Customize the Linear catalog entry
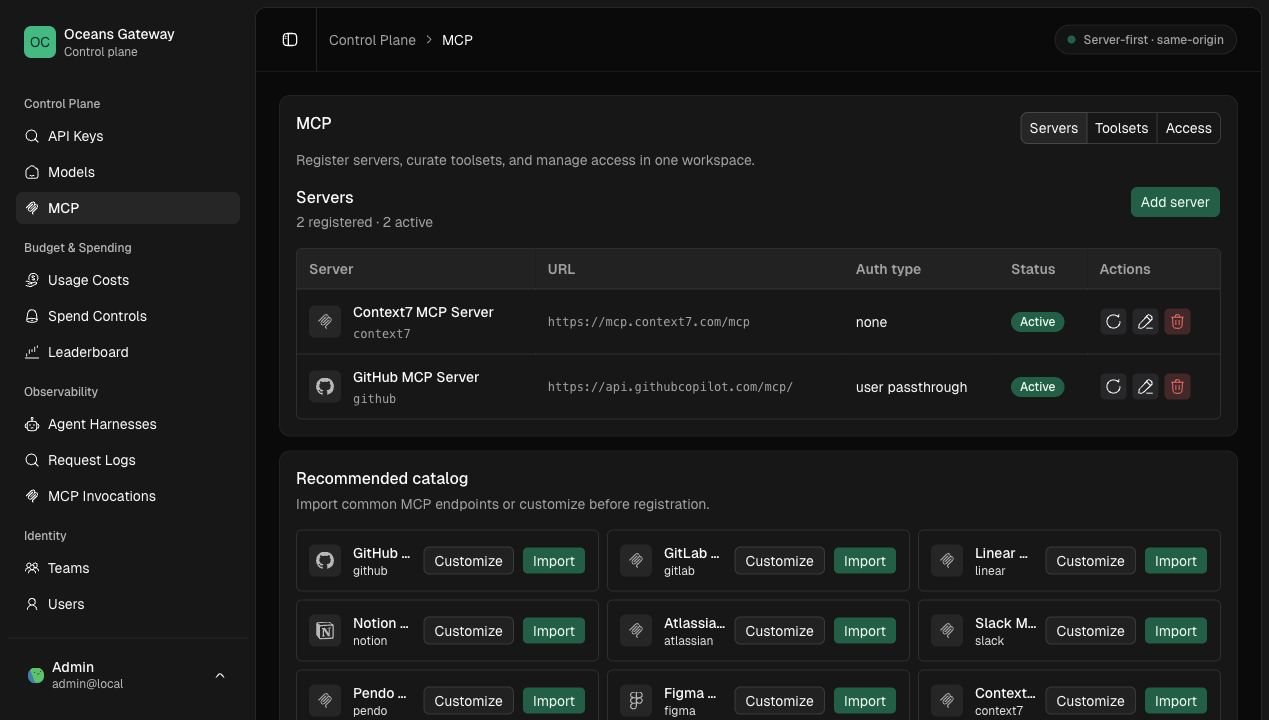Viewport: 1269px width, 720px height. [1090, 561]
